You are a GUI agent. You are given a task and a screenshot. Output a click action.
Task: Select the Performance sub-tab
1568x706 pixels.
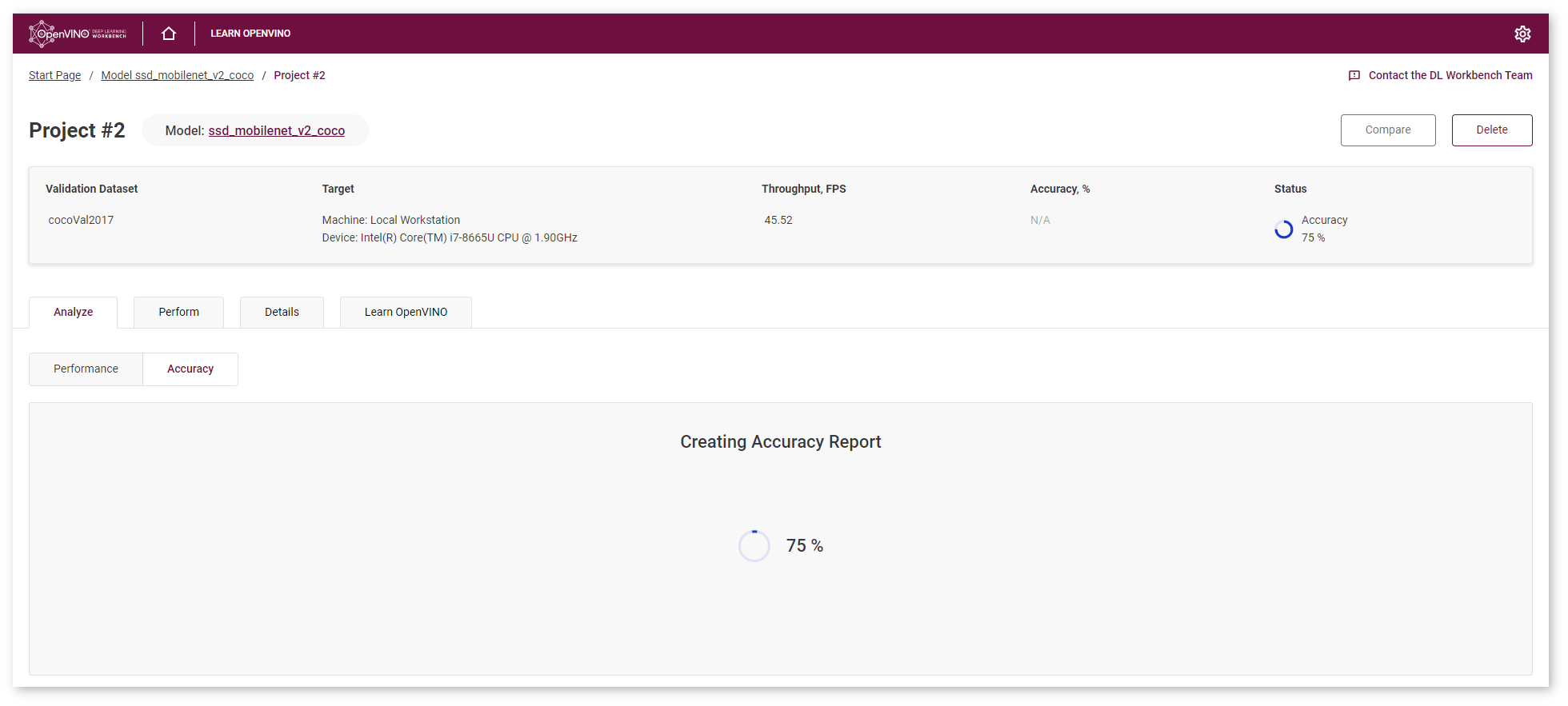86,369
